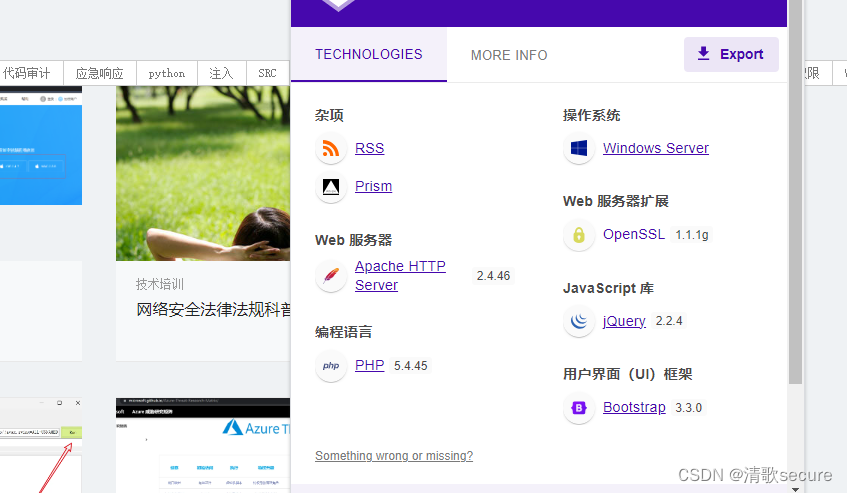Switch to the TECHNOLOGIES tab

coord(369,55)
